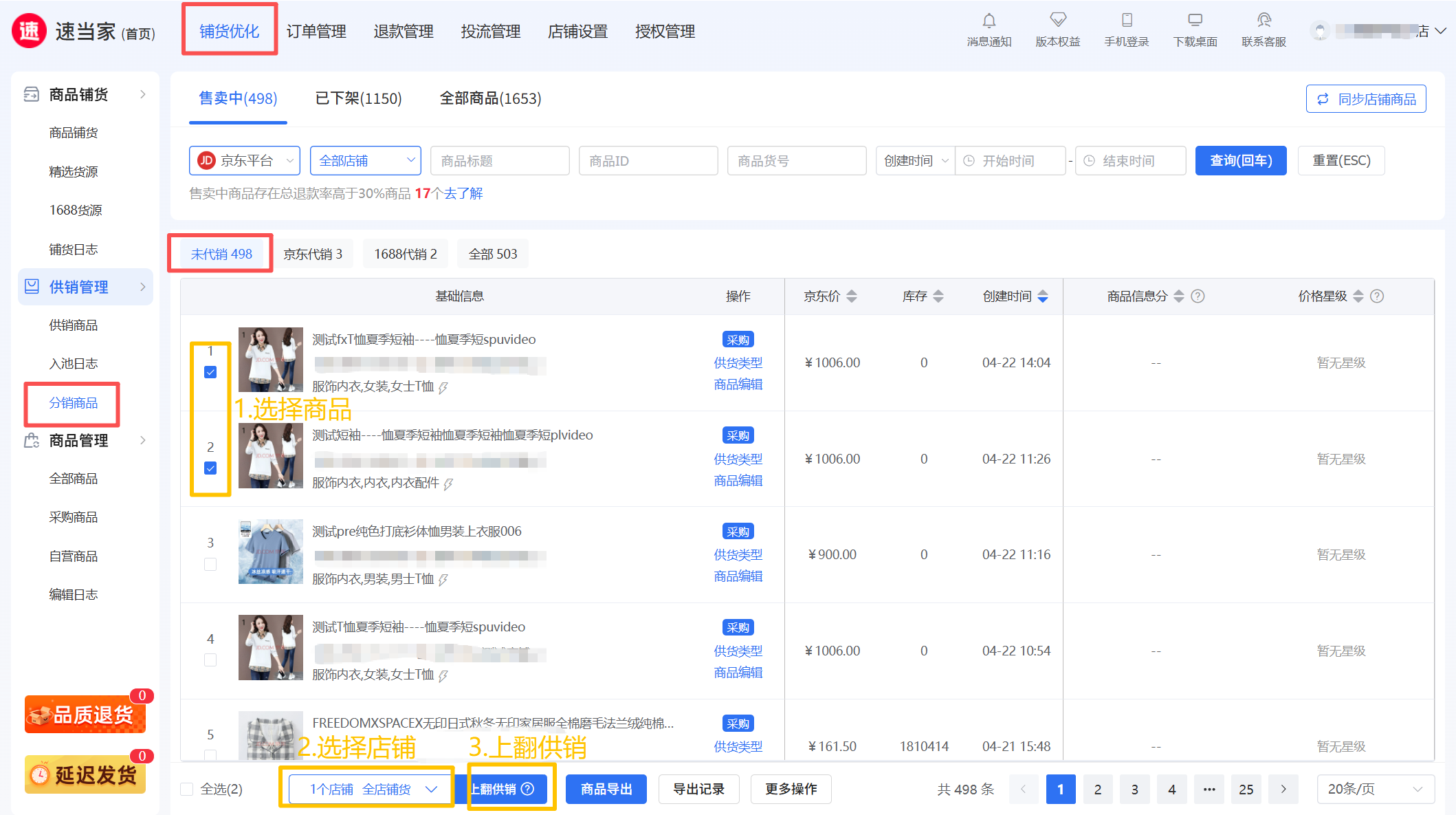1456x815 pixels.
Task: Click the 下载桌面 monitor icon
Action: pyautogui.click(x=1195, y=21)
